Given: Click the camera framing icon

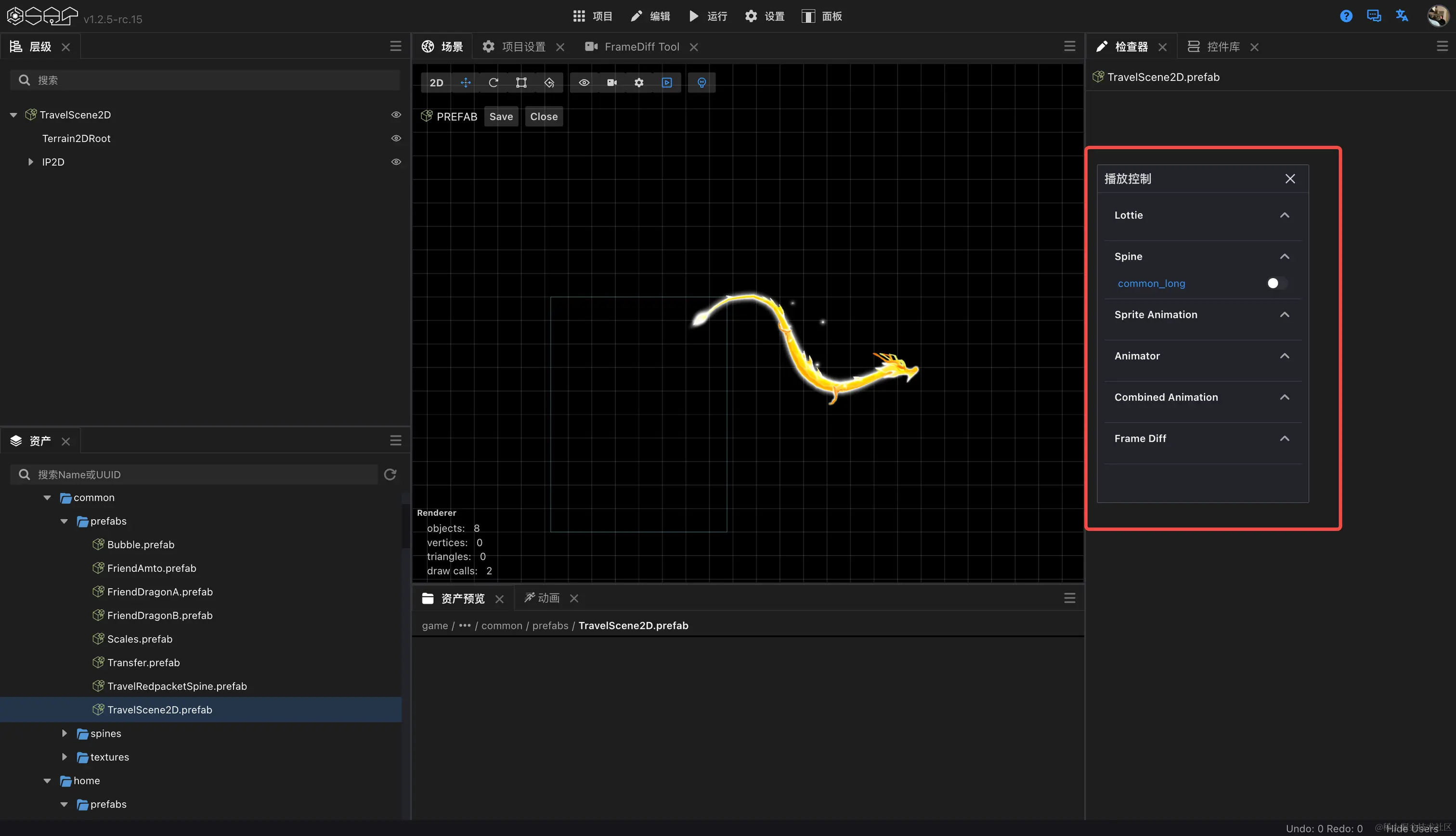Looking at the screenshot, I should 611,82.
